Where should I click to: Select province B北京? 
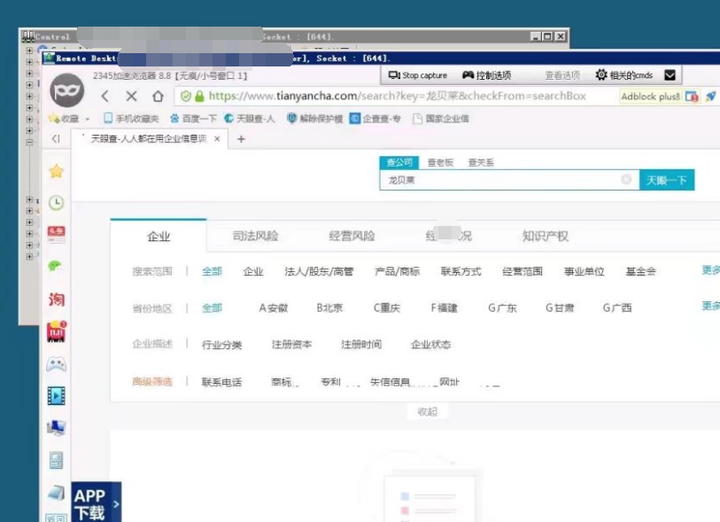coord(330,308)
